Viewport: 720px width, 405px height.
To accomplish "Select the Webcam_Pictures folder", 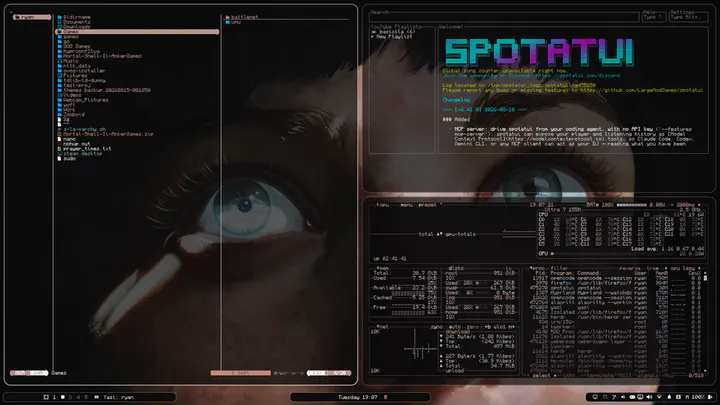I will click(85, 100).
